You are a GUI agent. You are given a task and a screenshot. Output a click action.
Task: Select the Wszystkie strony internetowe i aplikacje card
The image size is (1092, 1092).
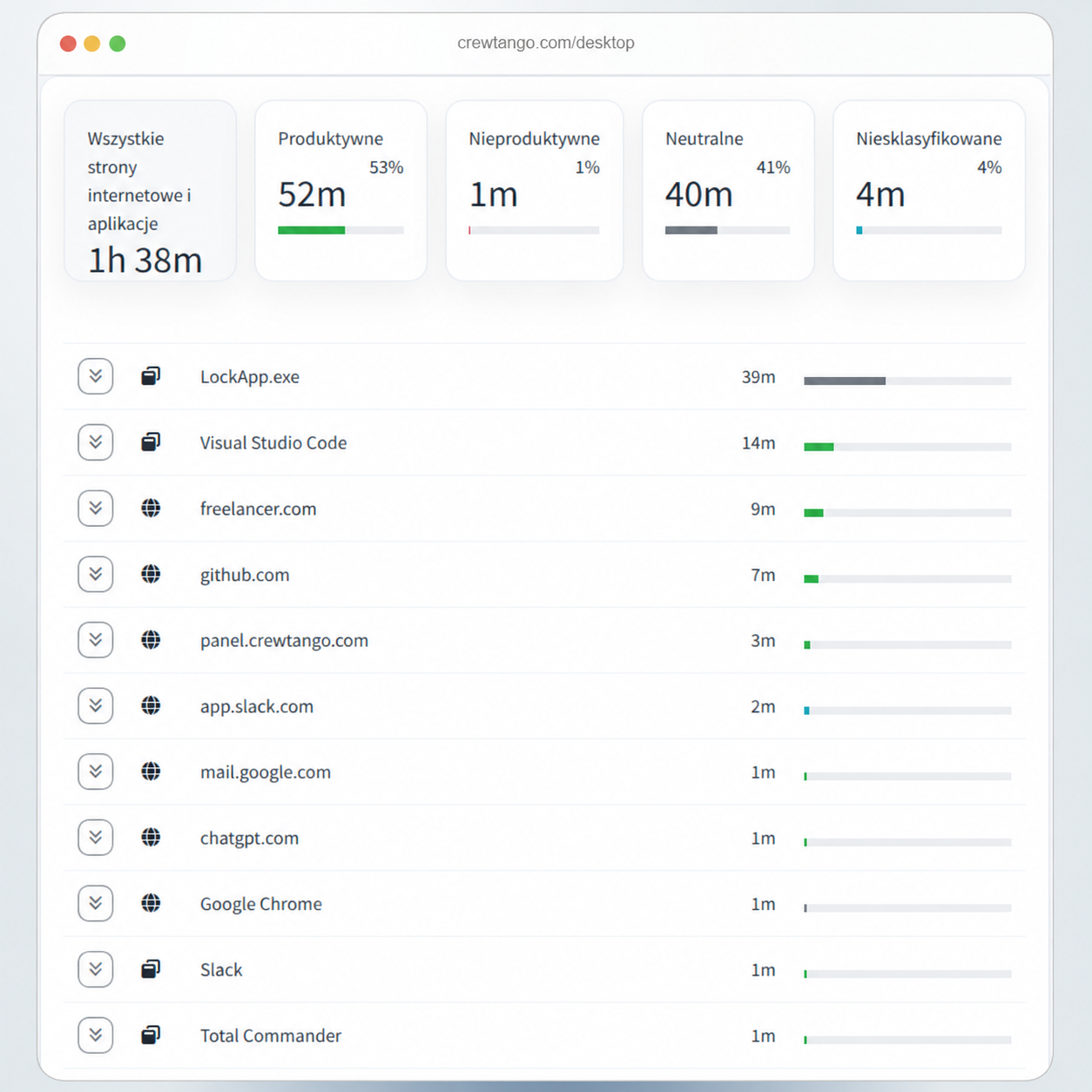(x=150, y=191)
